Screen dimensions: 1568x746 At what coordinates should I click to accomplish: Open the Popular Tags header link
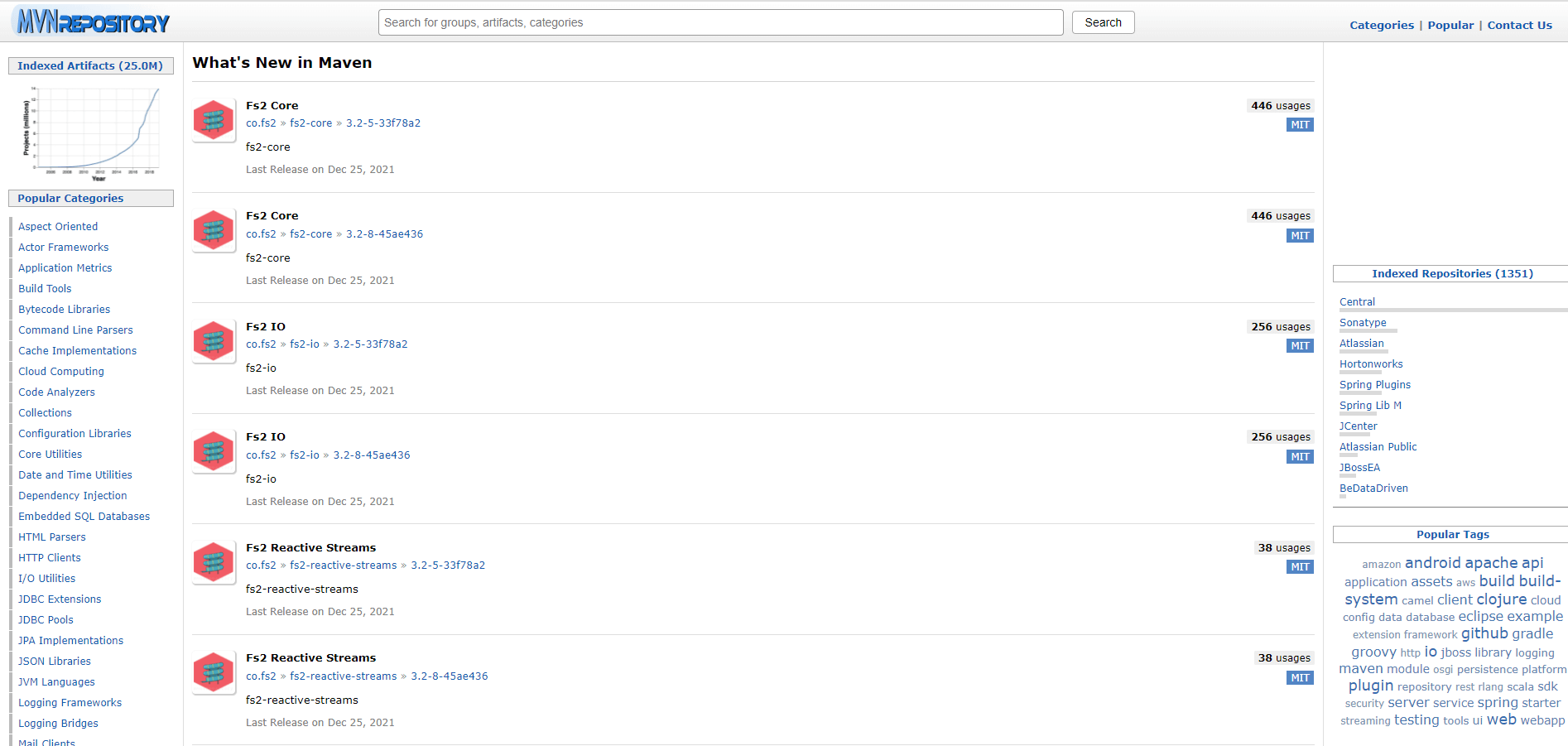pyautogui.click(x=1452, y=534)
